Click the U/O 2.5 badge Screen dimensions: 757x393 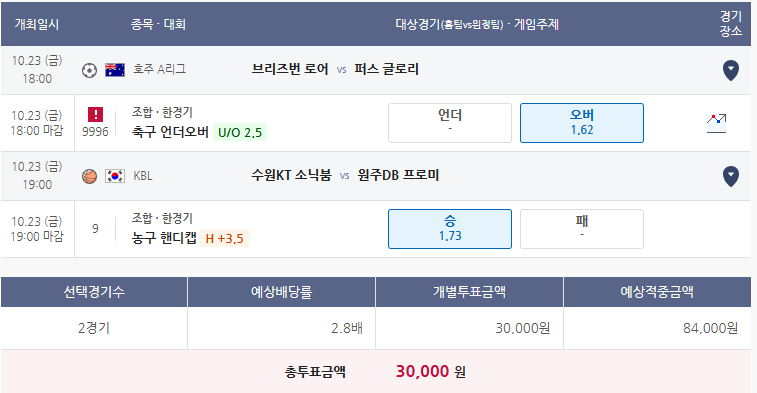point(240,132)
